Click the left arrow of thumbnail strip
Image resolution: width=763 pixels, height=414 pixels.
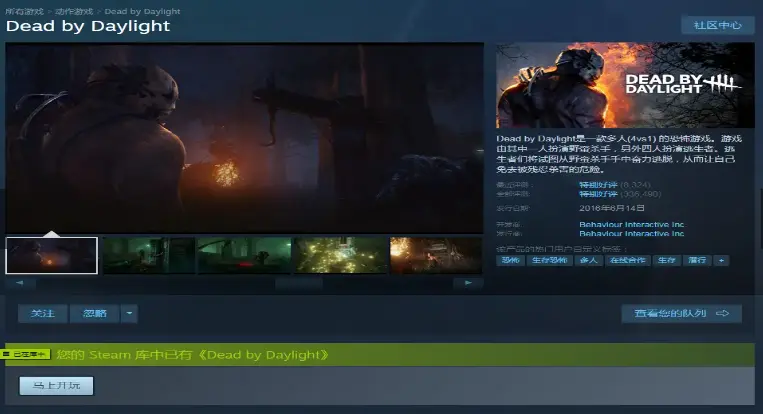(x=20, y=283)
